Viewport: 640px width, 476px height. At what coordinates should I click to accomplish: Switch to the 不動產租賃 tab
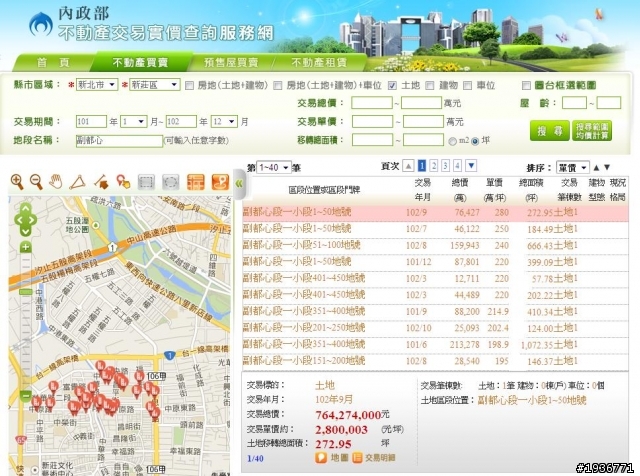click(319, 62)
